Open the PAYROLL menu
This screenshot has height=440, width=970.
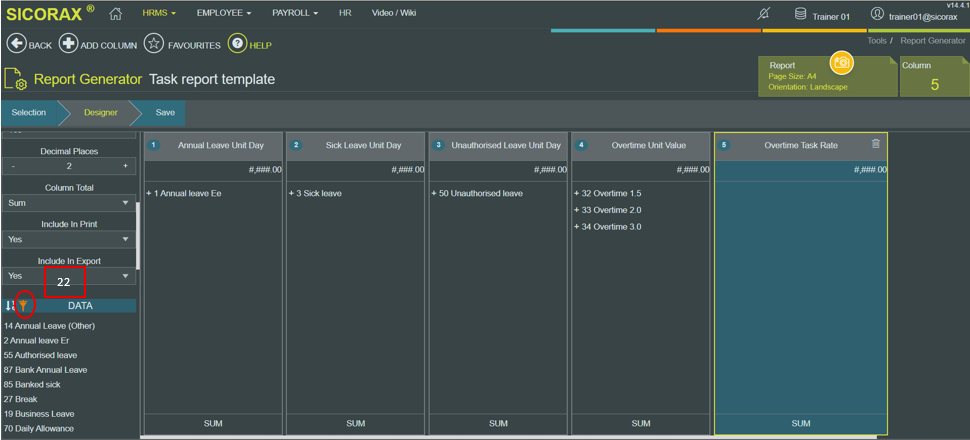click(295, 12)
